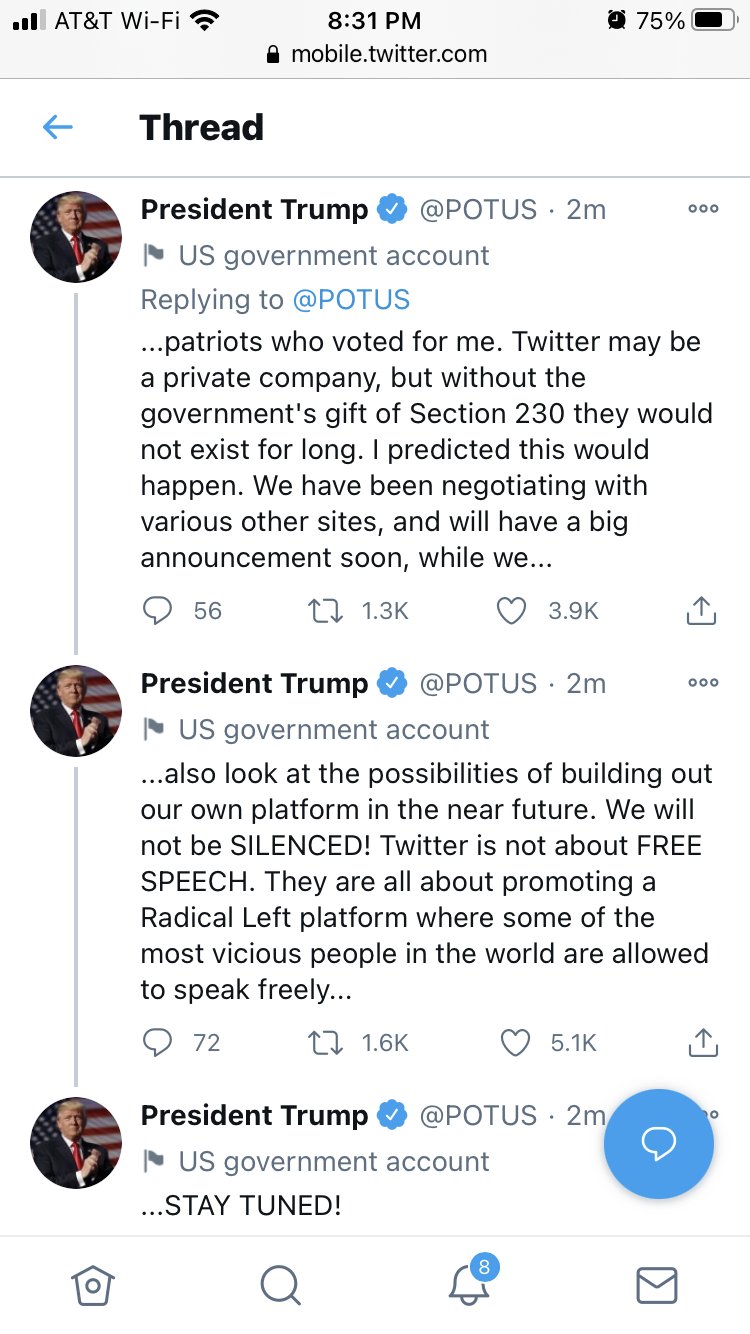Share the SILENCED tweet
Viewport: 750px width, 1334px height.
click(x=702, y=1043)
